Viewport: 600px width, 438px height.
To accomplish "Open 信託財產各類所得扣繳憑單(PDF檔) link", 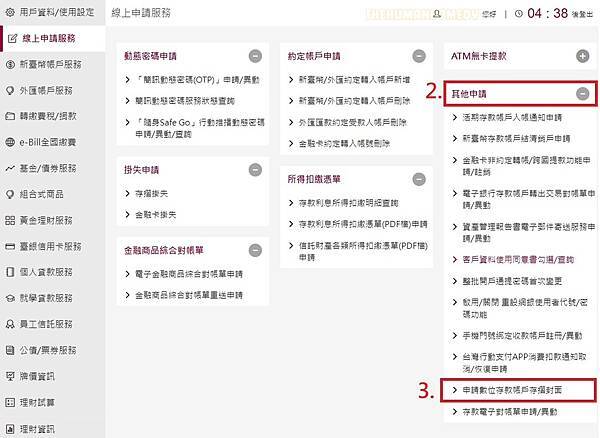I will [x=363, y=251].
